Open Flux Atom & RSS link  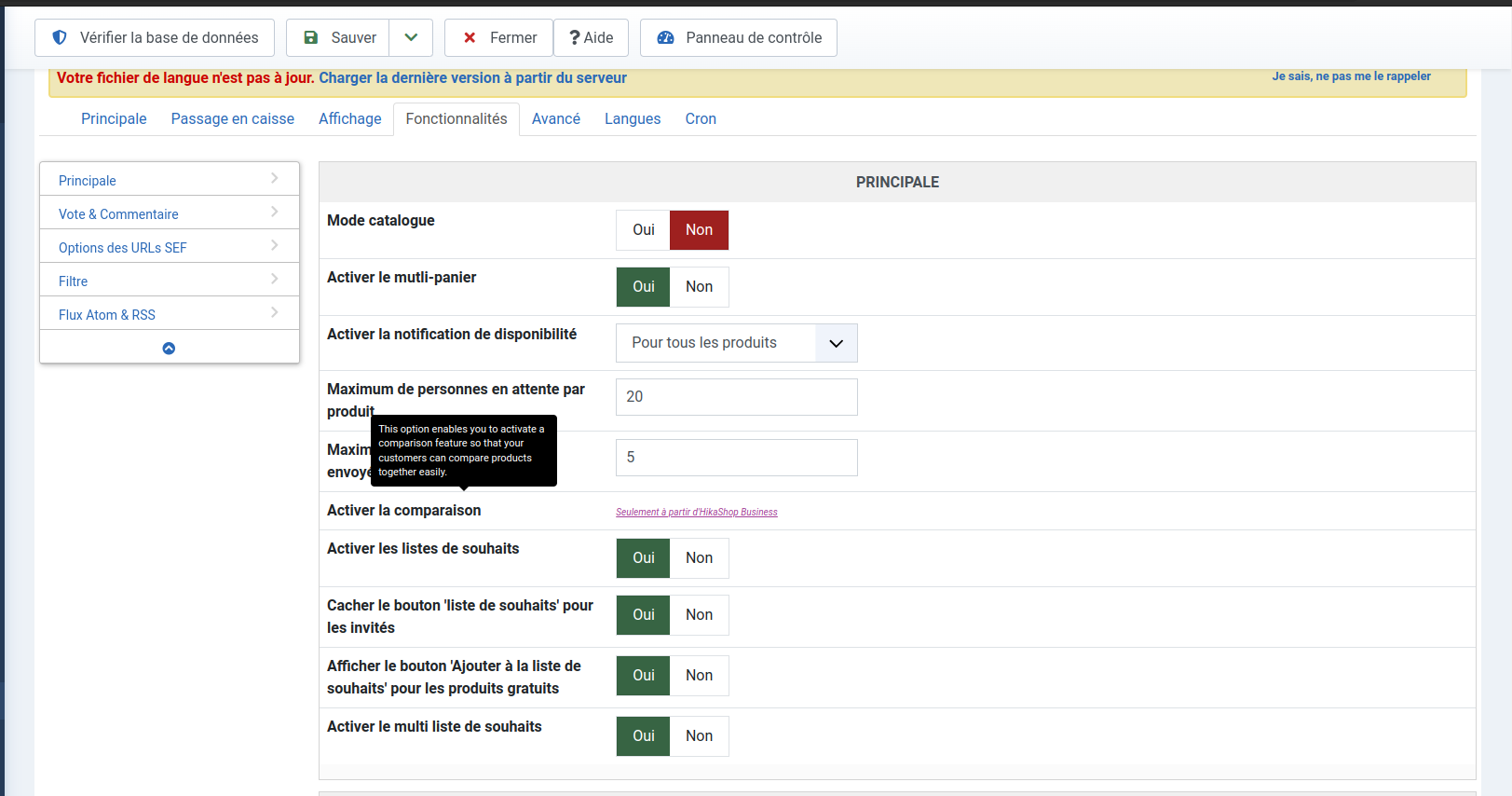click(x=107, y=315)
